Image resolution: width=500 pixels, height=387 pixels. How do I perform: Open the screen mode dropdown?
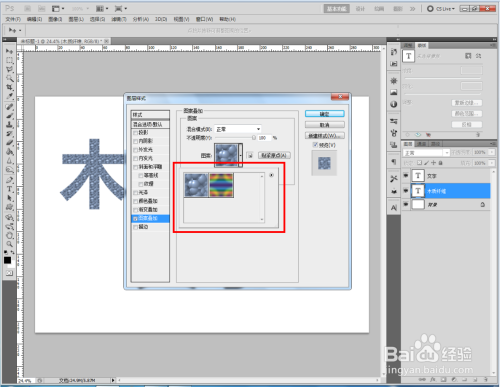pos(121,9)
